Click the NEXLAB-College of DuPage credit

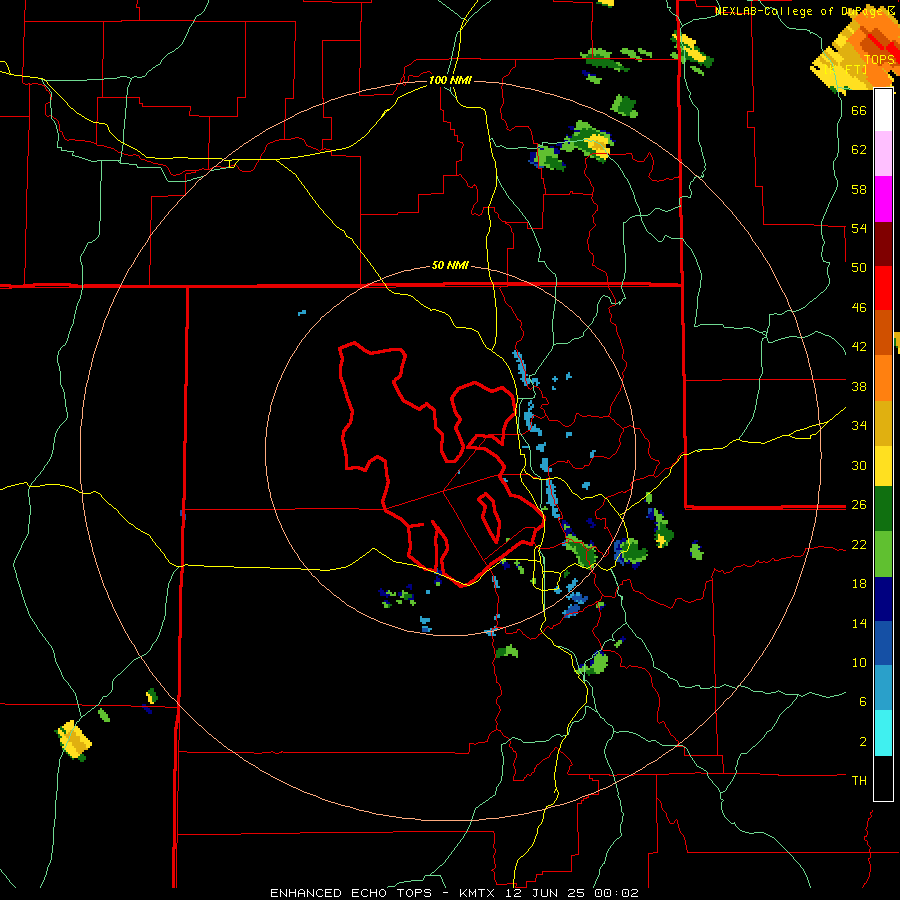[805, 11]
